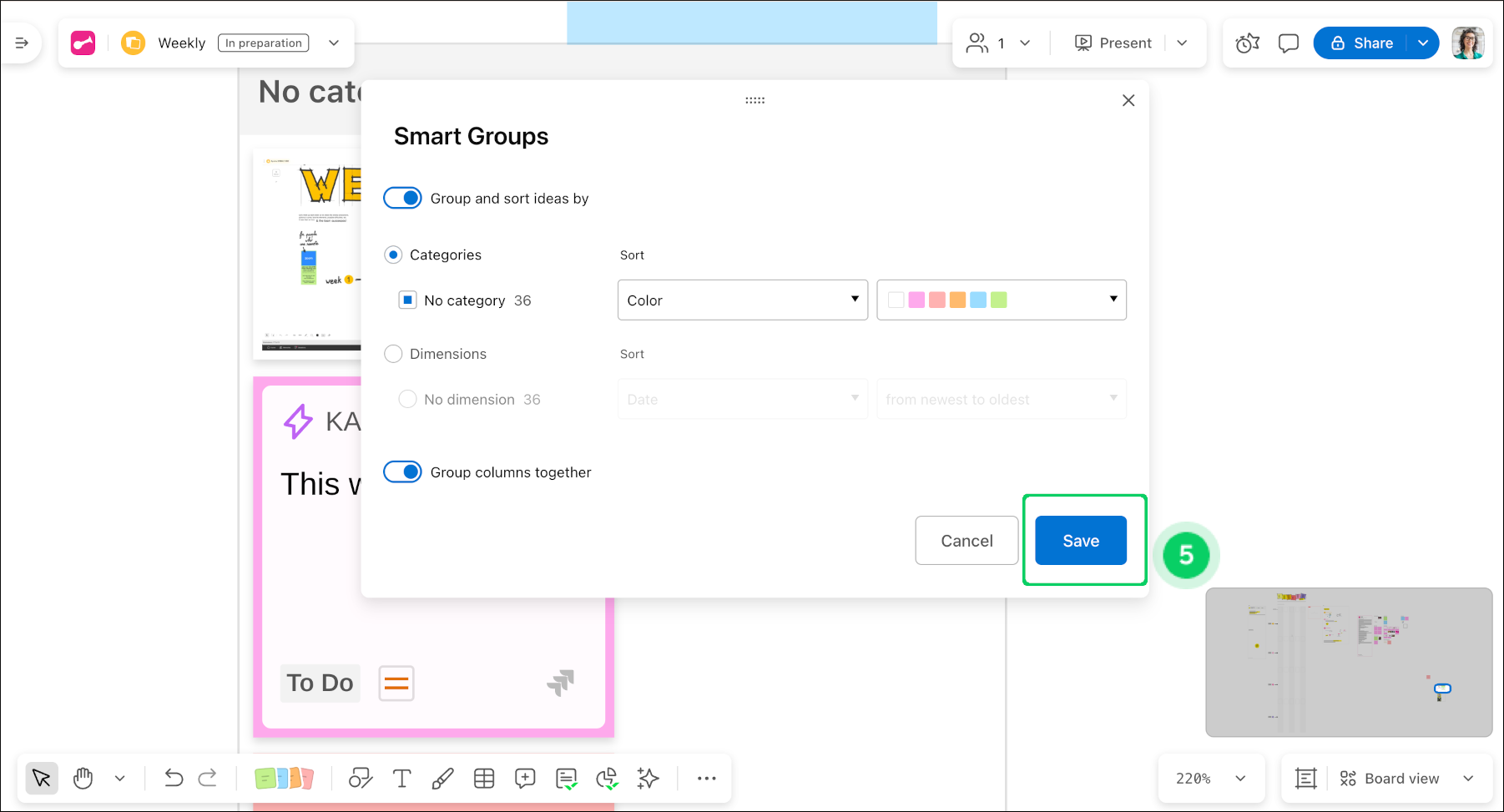Check the No category checkbox
1504x812 pixels.
[407, 300]
